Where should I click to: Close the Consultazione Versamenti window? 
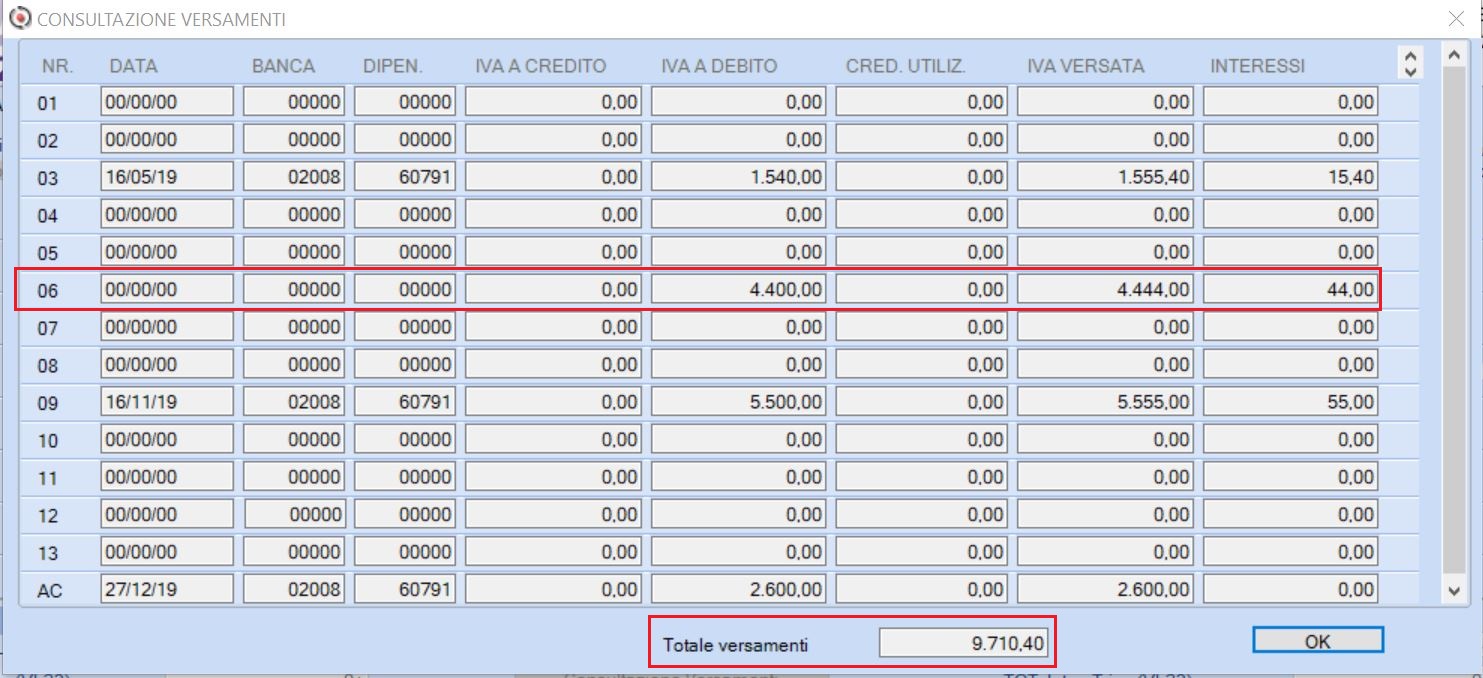tap(1456, 19)
